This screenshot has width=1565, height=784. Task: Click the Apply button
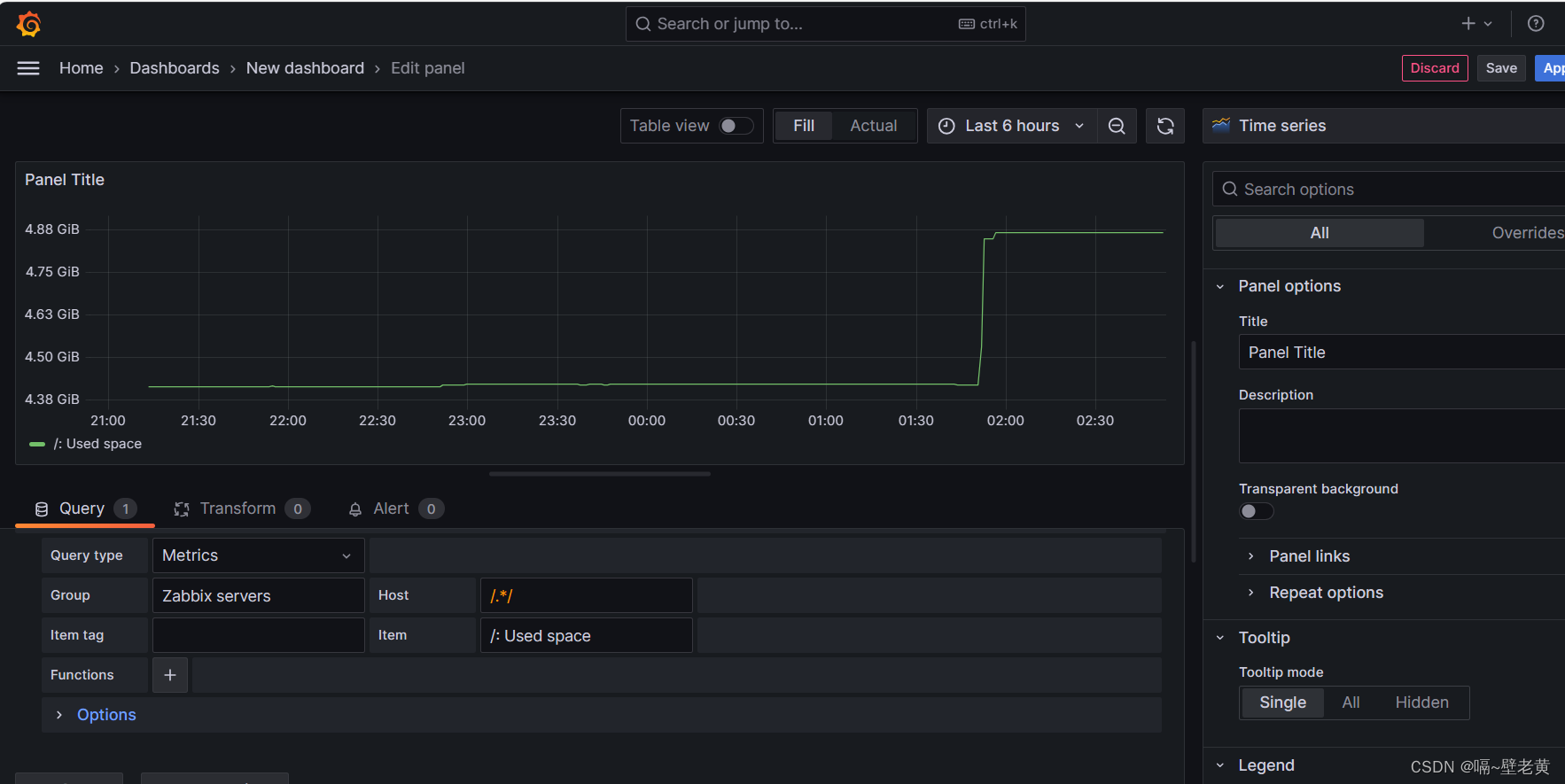[x=1551, y=68]
